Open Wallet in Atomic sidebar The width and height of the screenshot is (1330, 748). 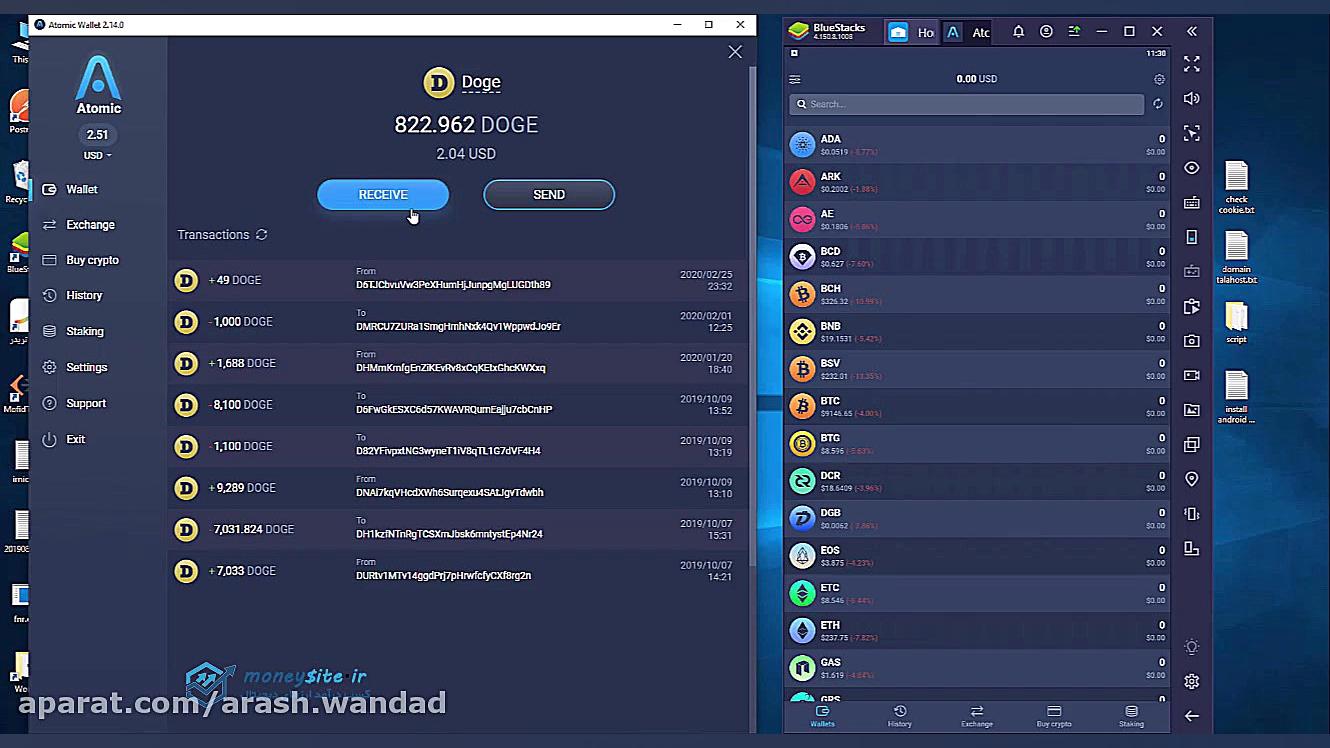[x=82, y=189]
